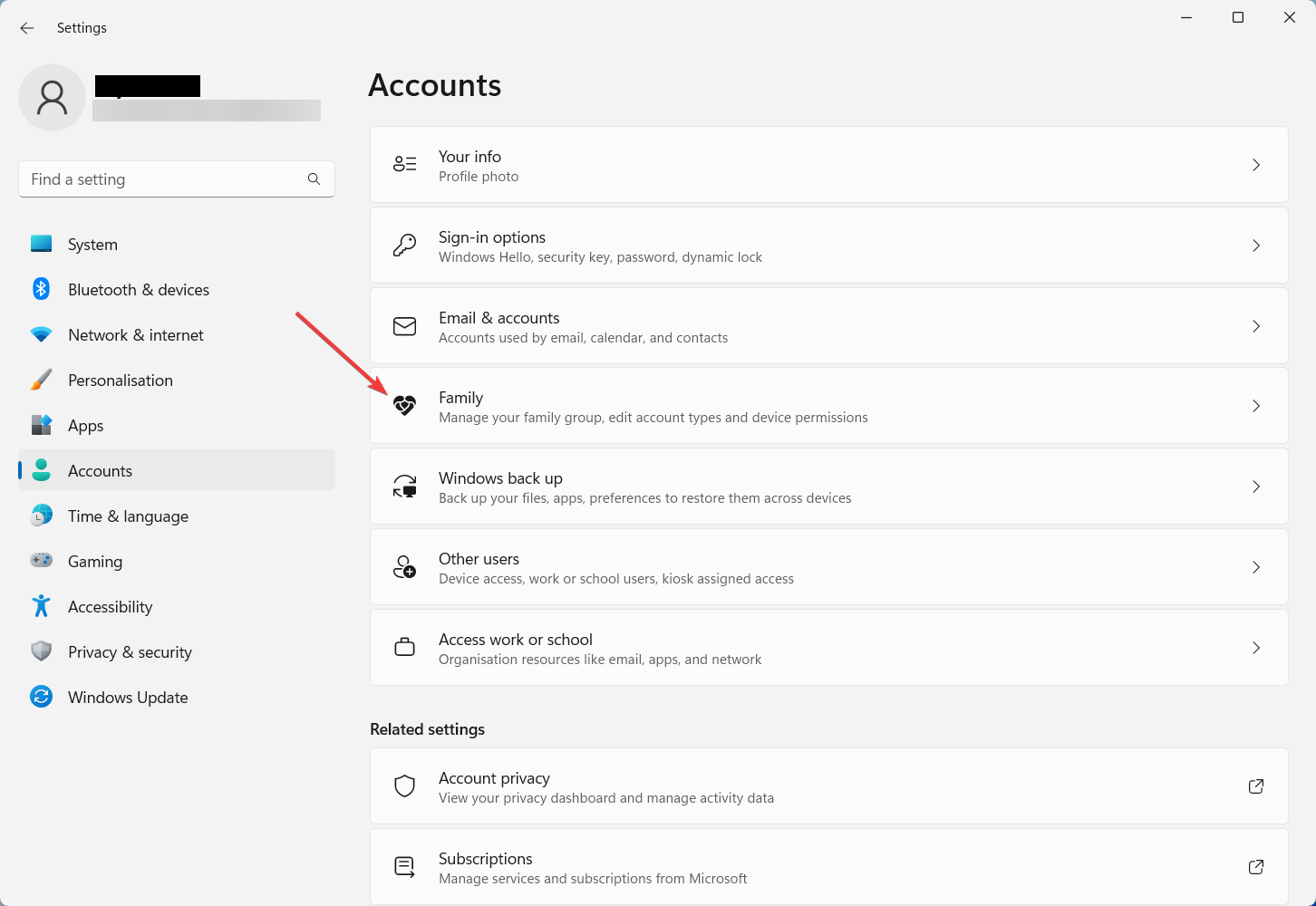This screenshot has width=1316, height=906.
Task: Open Family via its right chevron
Action: (x=1256, y=406)
